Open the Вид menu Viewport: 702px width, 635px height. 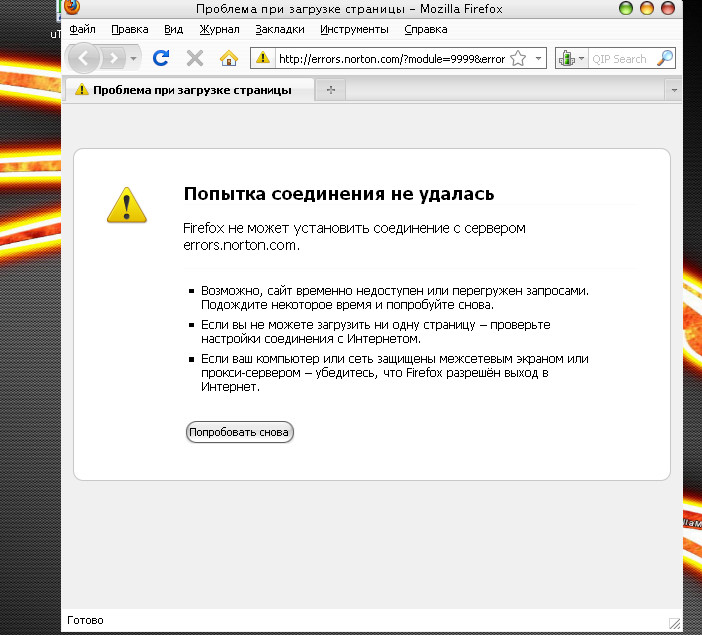[173, 29]
